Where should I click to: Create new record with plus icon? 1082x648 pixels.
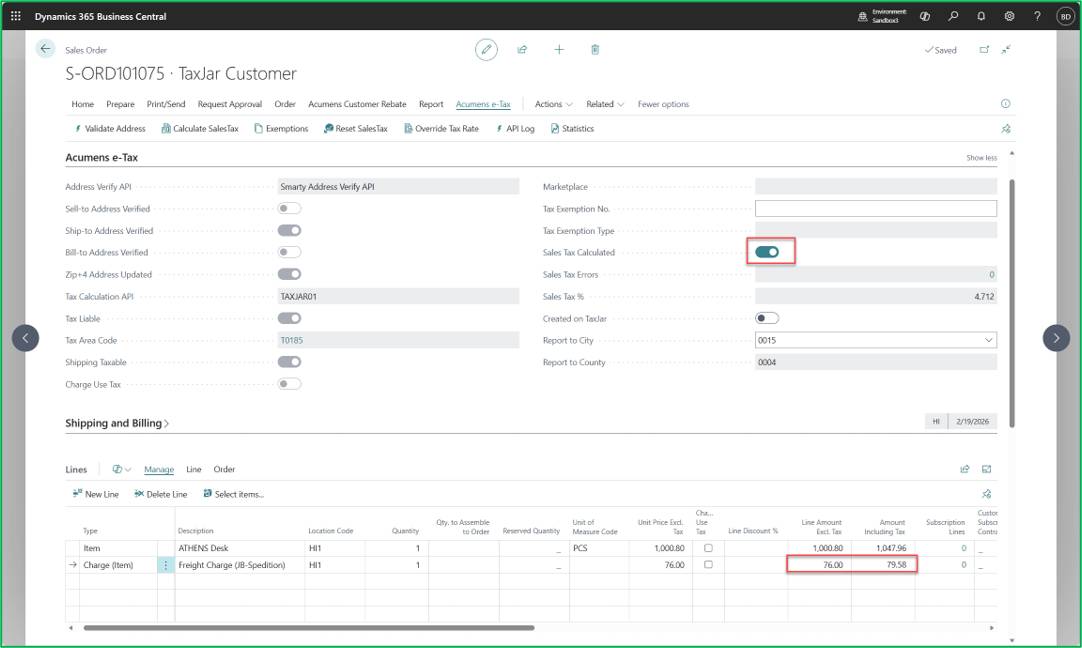[x=559, y=50]
